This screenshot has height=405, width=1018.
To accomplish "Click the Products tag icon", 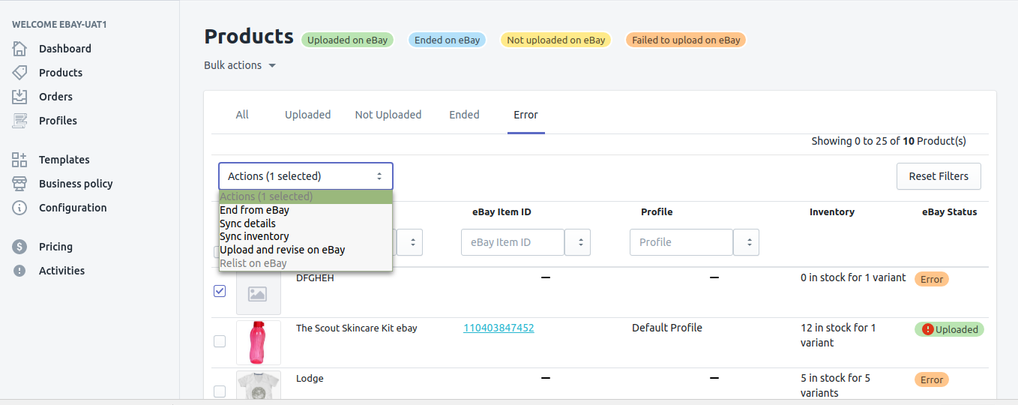I will [x=19, y=73].
